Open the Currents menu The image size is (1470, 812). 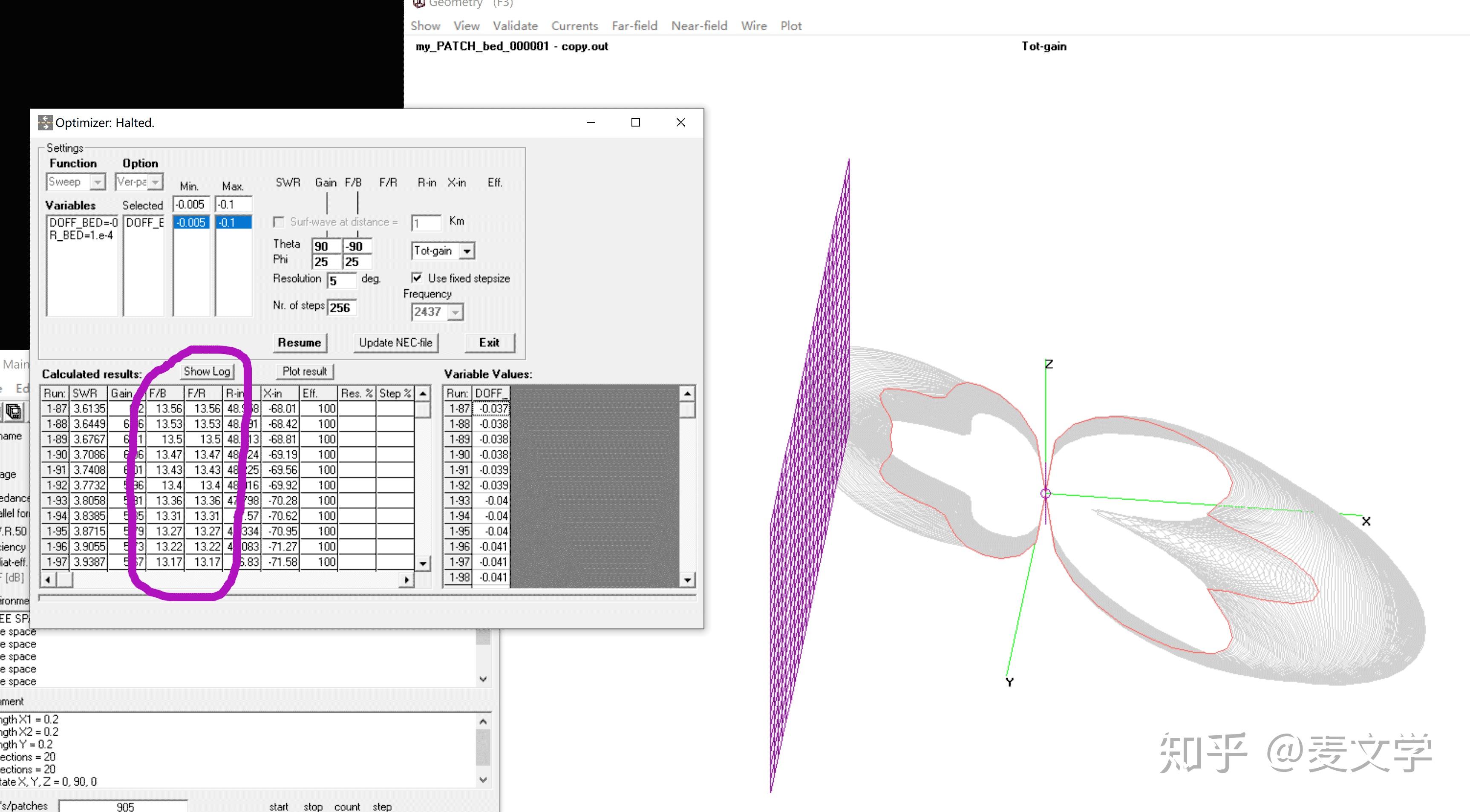click(x=575, y=26)
